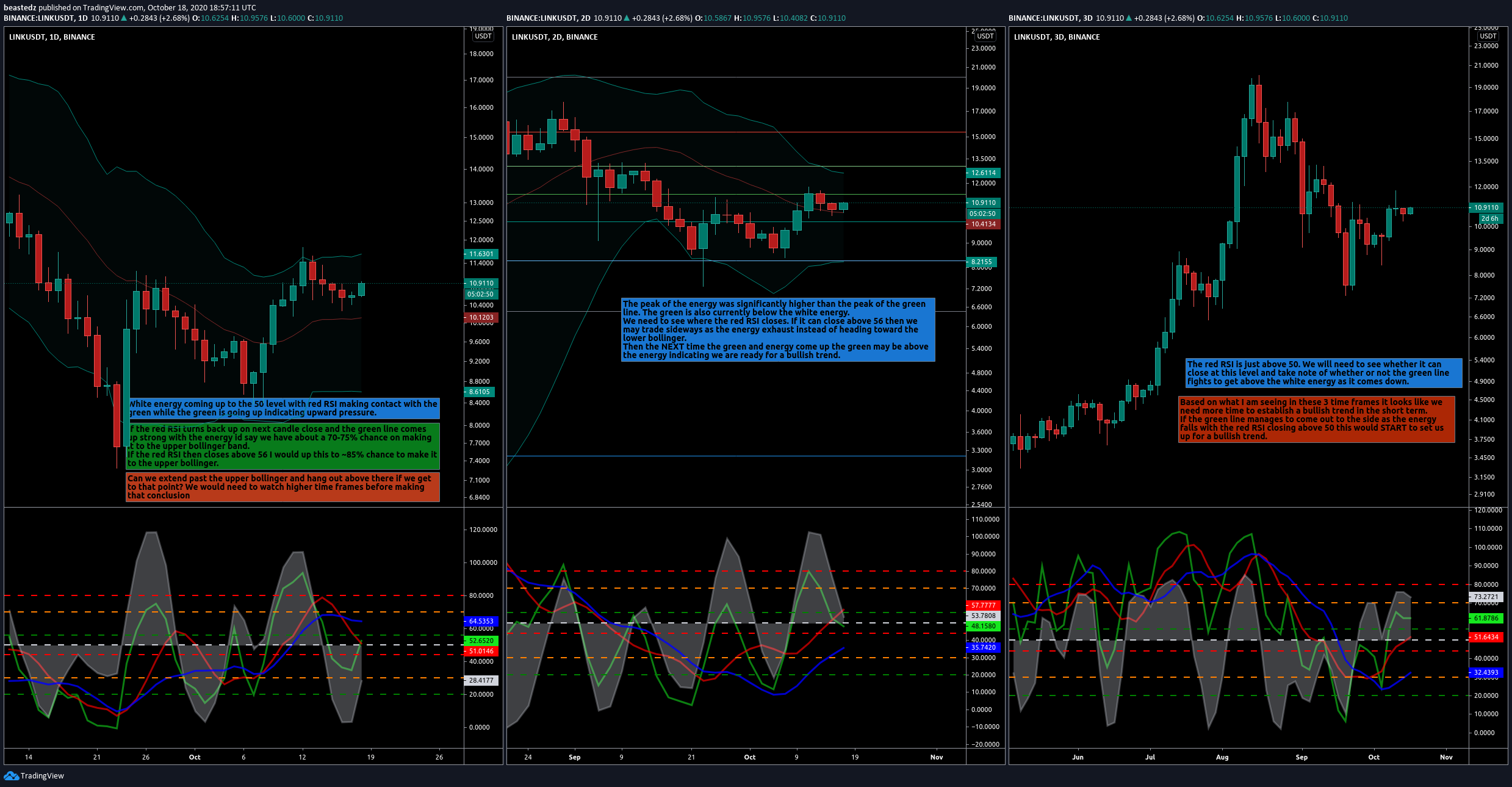
Task: Click the 57.7777 red RSI value on 2D chart
Action: (x=983, y=605)
